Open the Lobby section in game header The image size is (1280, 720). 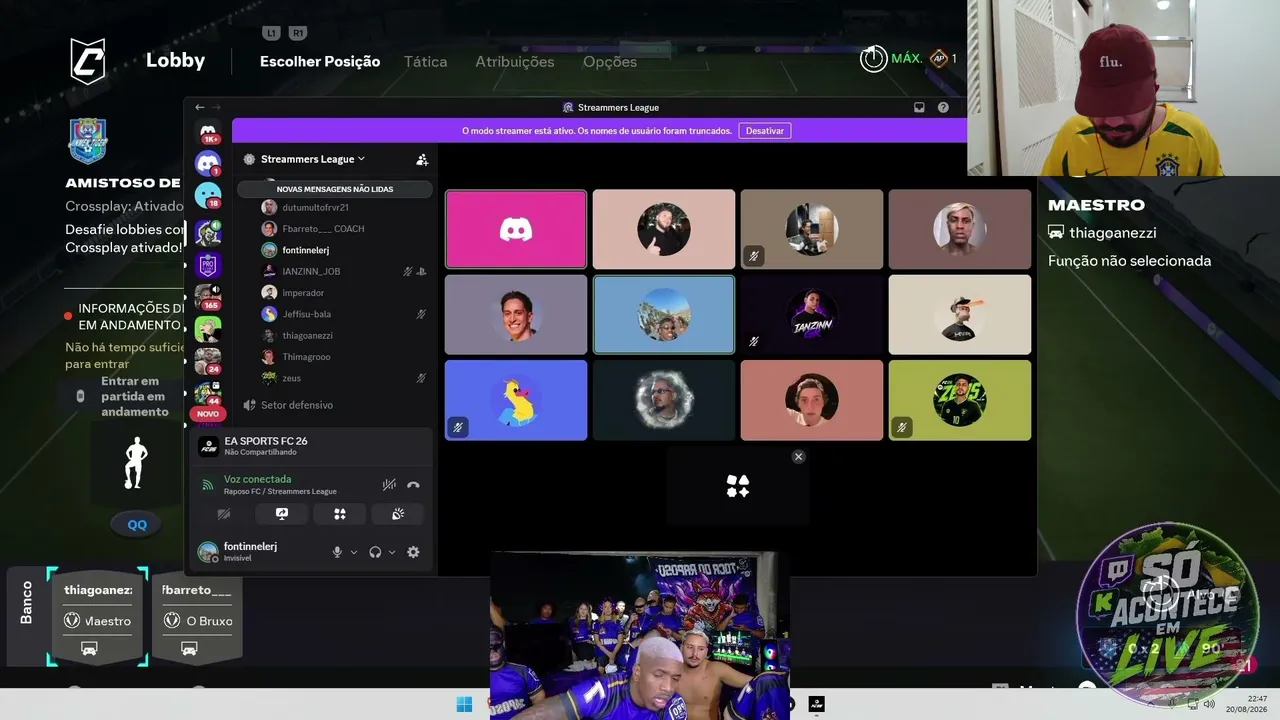tap(175, 60)
